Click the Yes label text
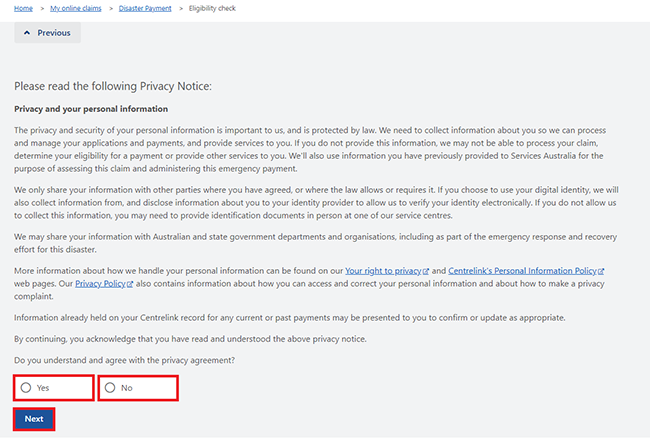 43,388
